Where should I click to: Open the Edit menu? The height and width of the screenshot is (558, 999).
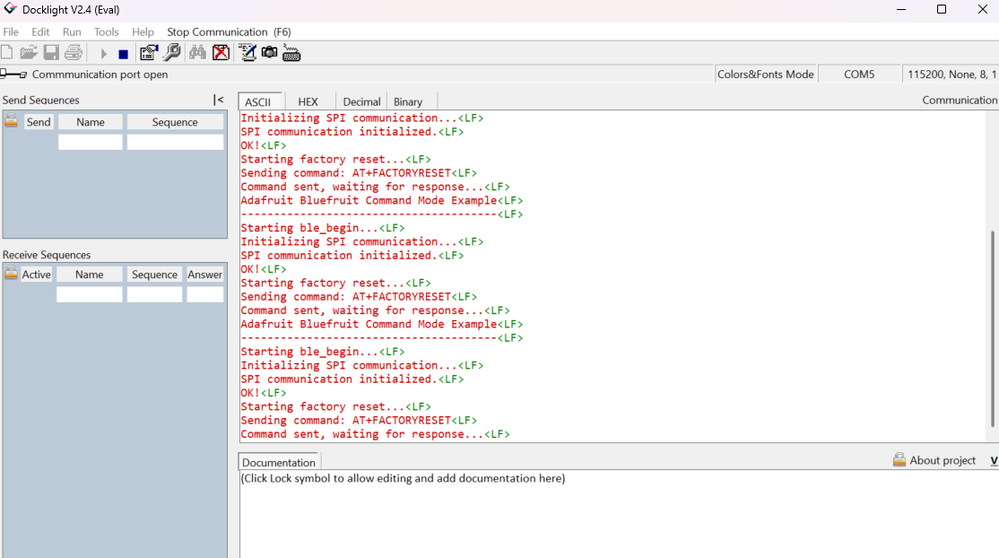pyautogui.click(x=40, y=32)
